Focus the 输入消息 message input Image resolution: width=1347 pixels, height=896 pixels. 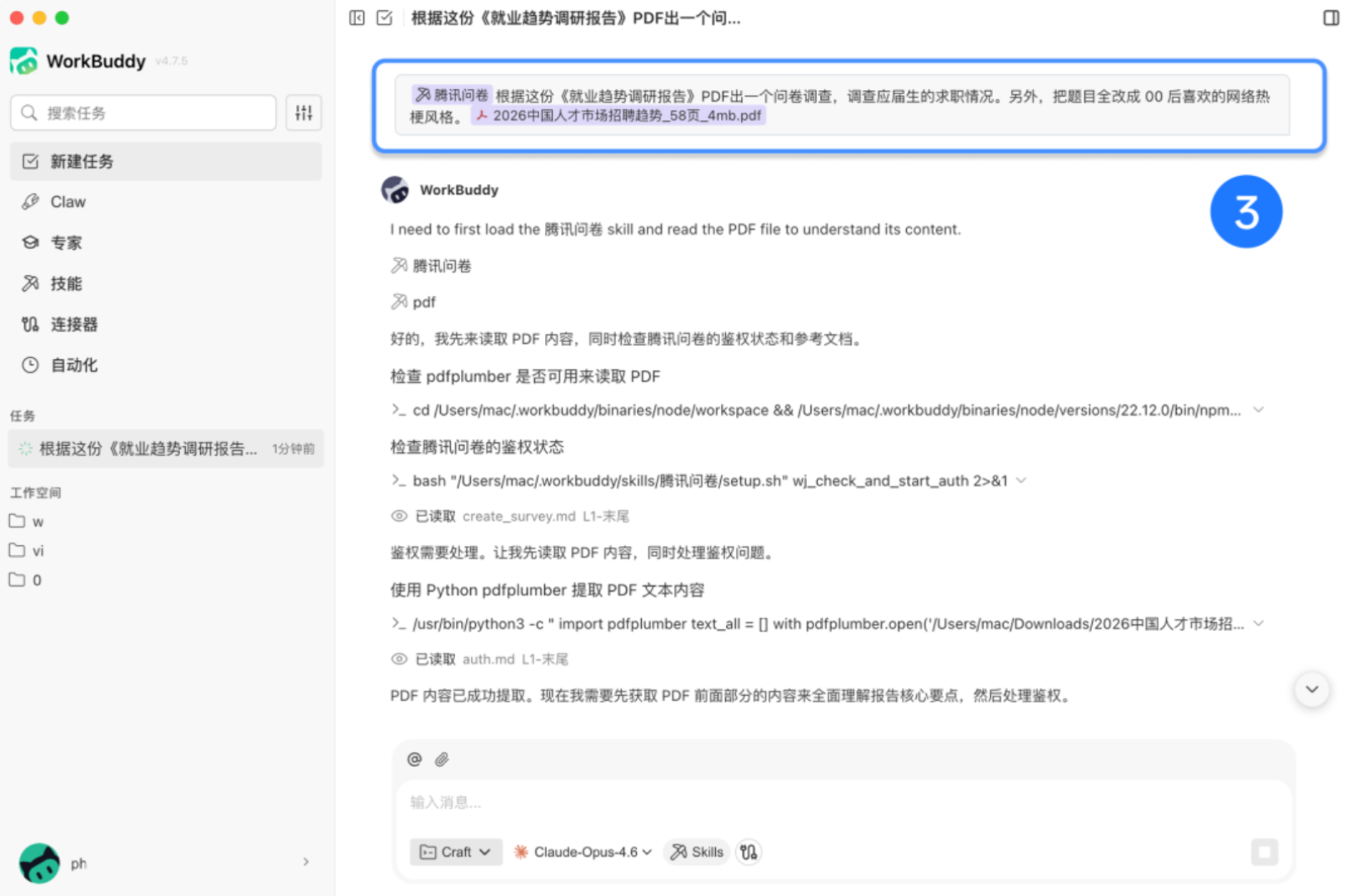click(844, 803)
